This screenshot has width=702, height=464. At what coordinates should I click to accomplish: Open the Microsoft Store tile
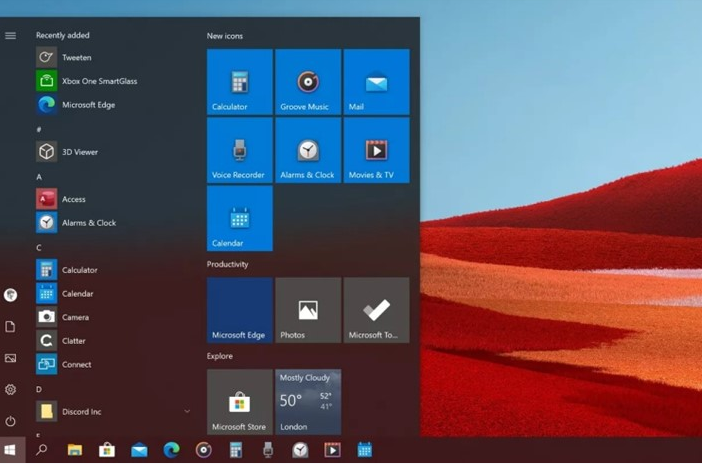[240, 402]
